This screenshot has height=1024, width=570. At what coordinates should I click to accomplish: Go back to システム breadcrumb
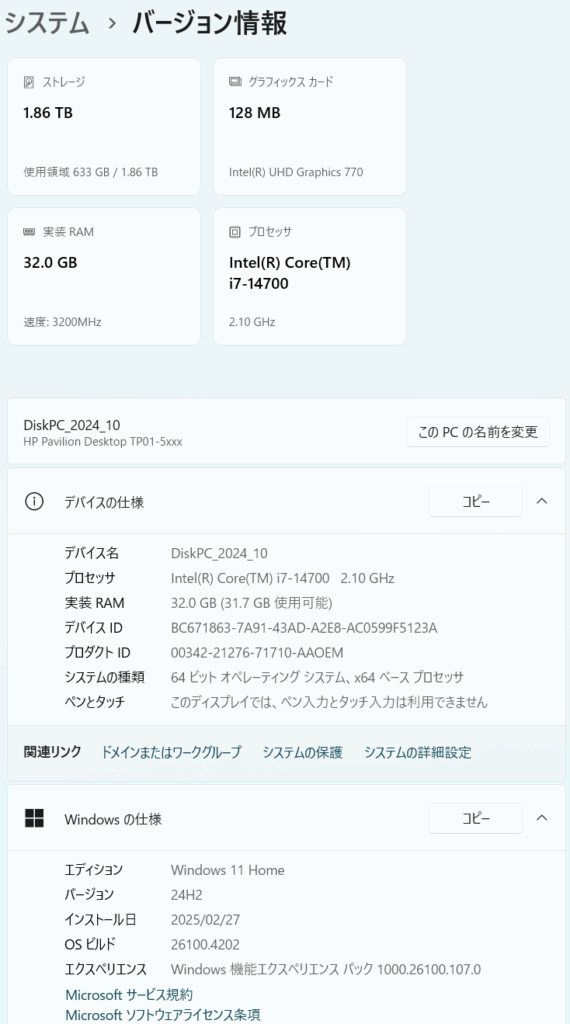(x=46, y=24)
